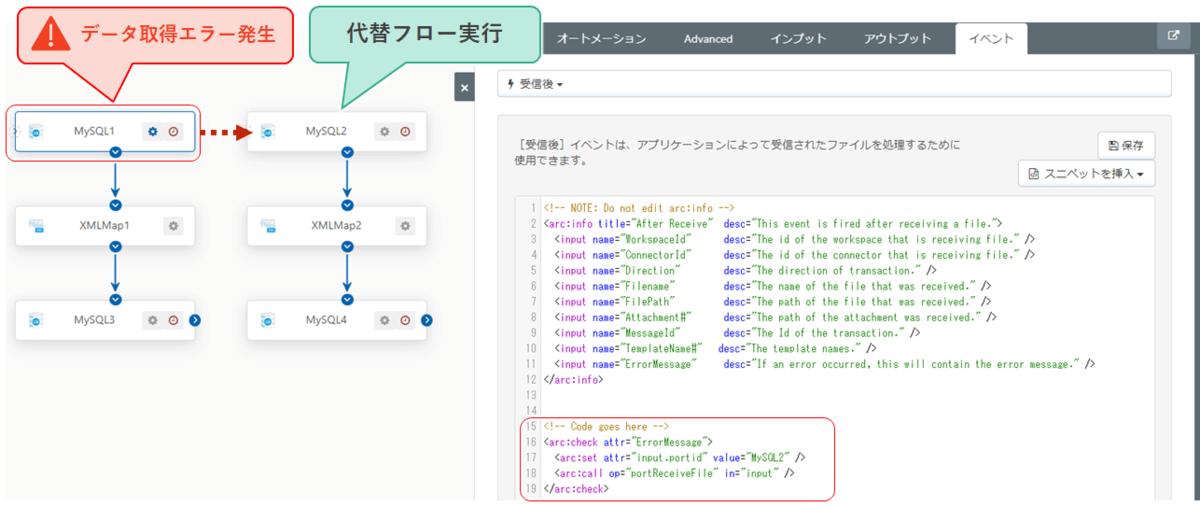
Task: Open XMLMap2 settings gear icon
Action: tap(405, 226)
